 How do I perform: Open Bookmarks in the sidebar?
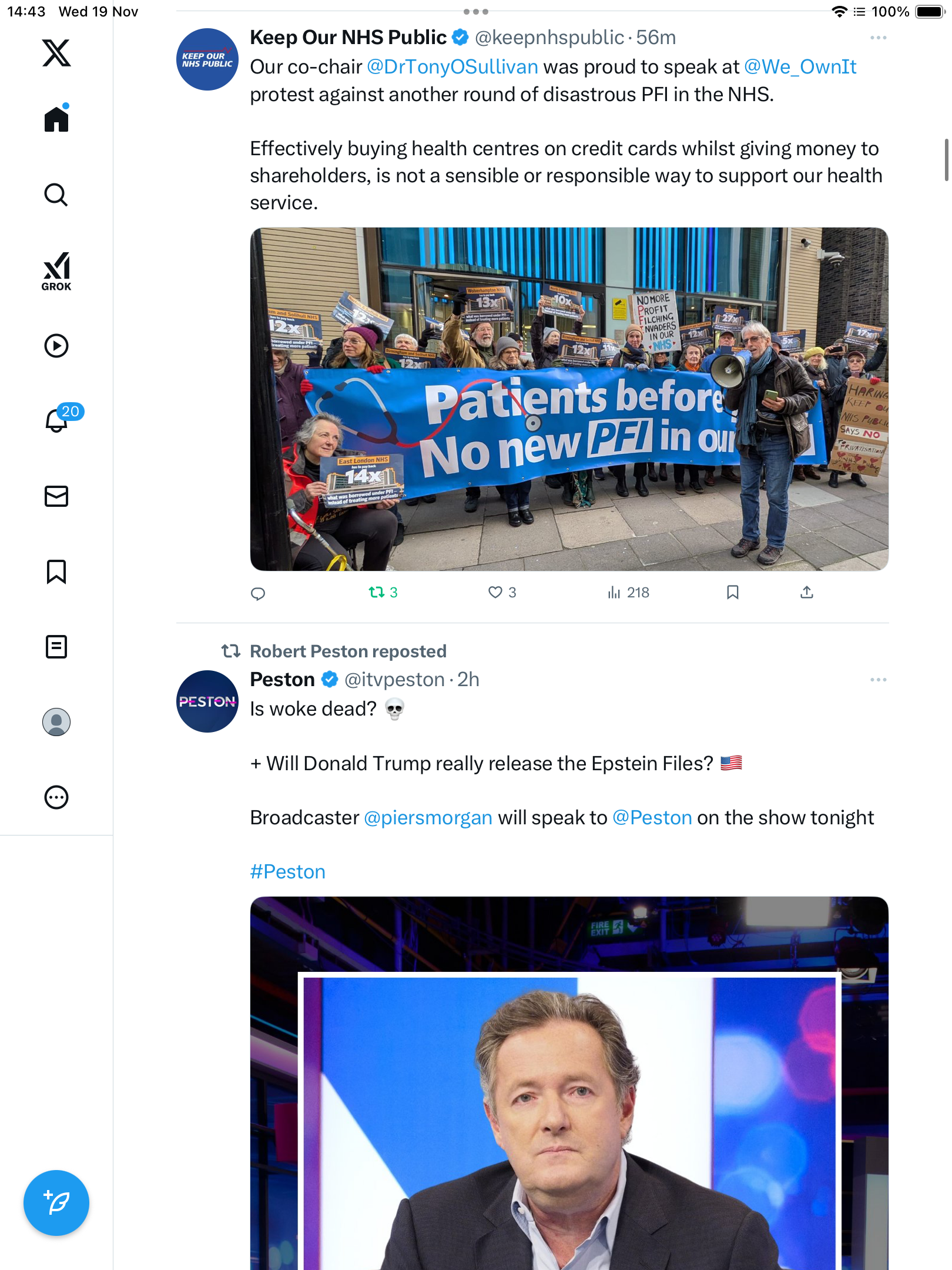pyautogui.click(x=56, y=571)
